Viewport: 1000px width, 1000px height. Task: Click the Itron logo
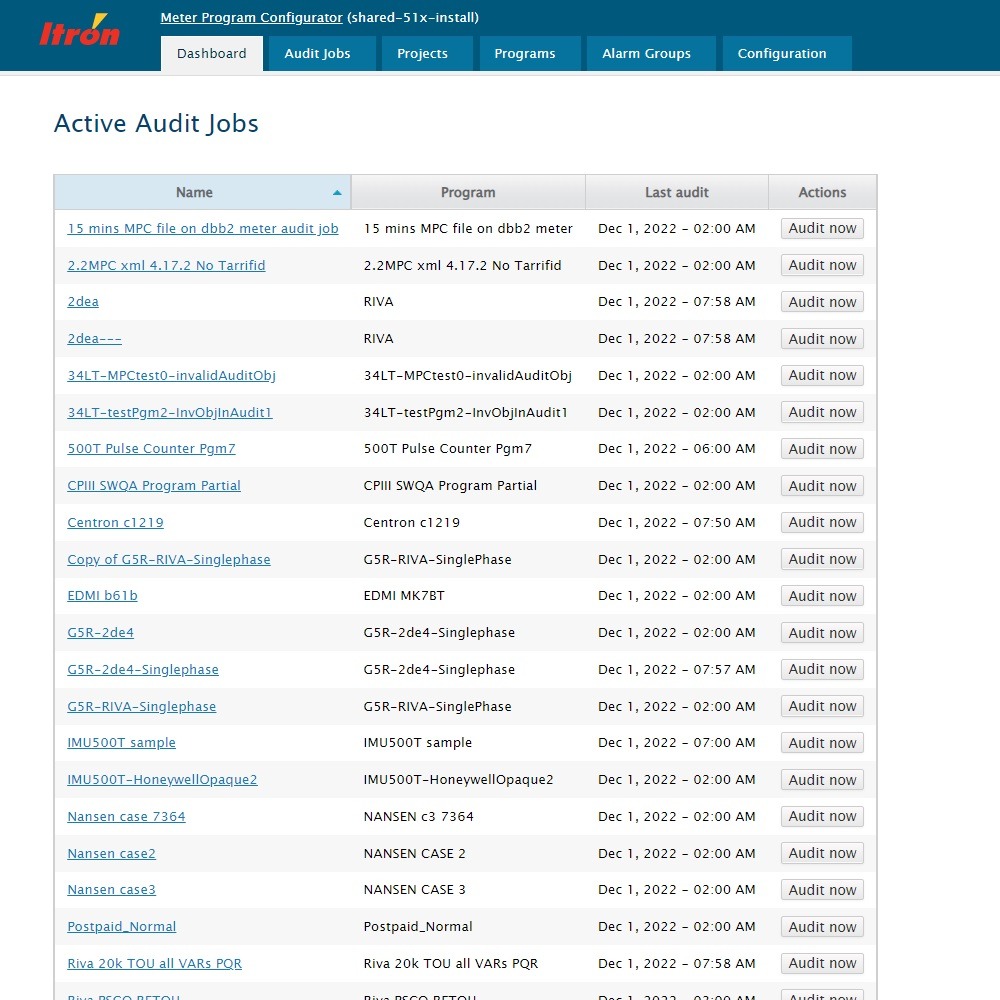point(79,32)
